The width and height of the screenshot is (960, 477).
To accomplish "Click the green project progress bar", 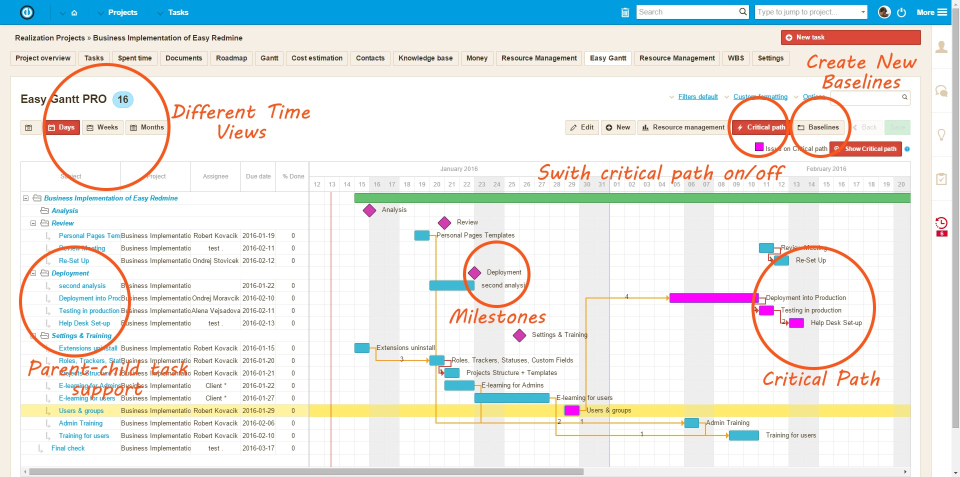I will point(632,198).
